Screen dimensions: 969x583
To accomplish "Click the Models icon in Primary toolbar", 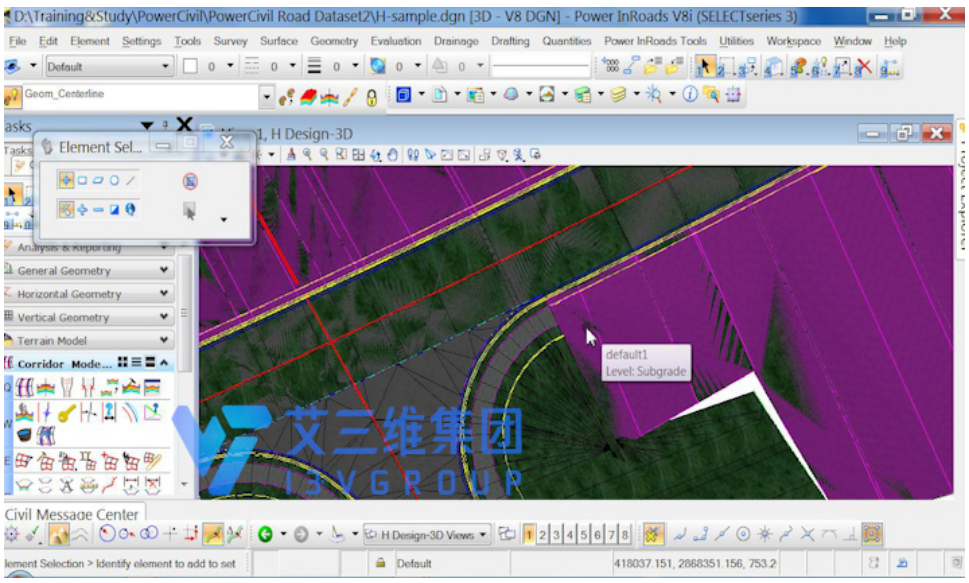I will click(404, 95).
